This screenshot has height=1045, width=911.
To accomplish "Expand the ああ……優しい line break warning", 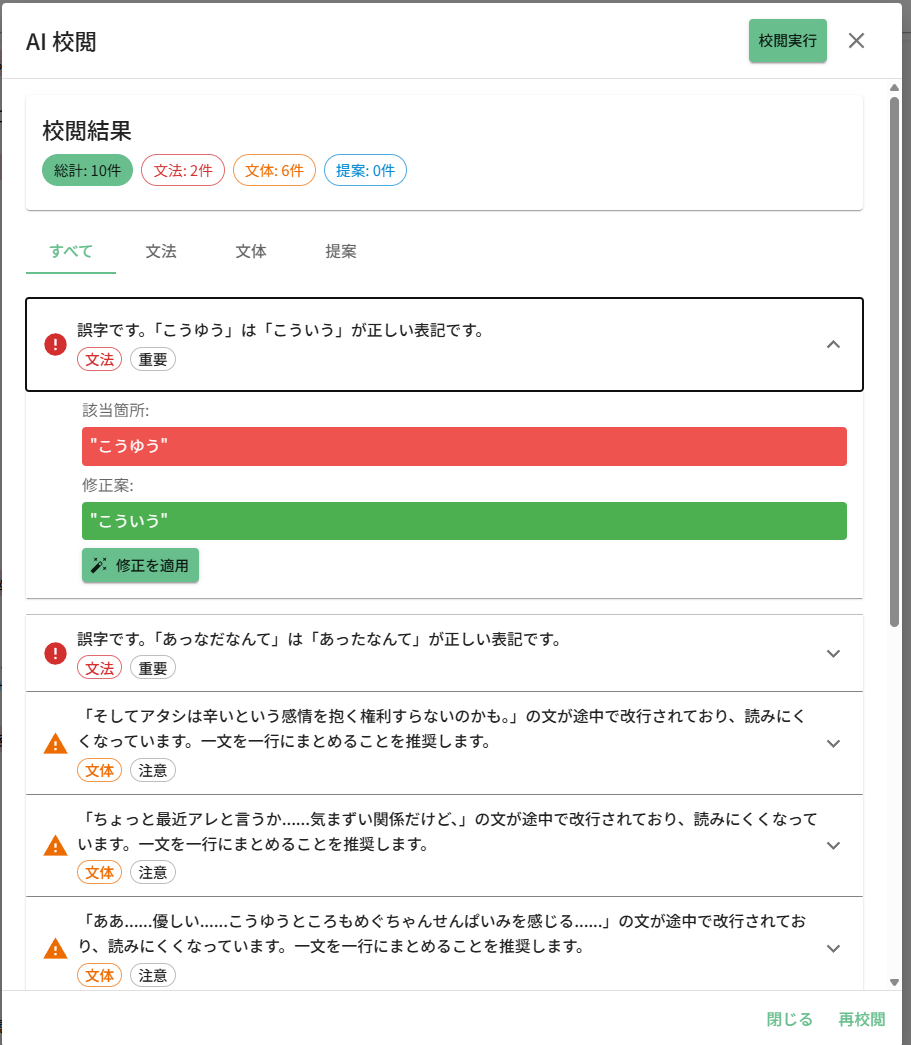I will (x=833, y=947).
